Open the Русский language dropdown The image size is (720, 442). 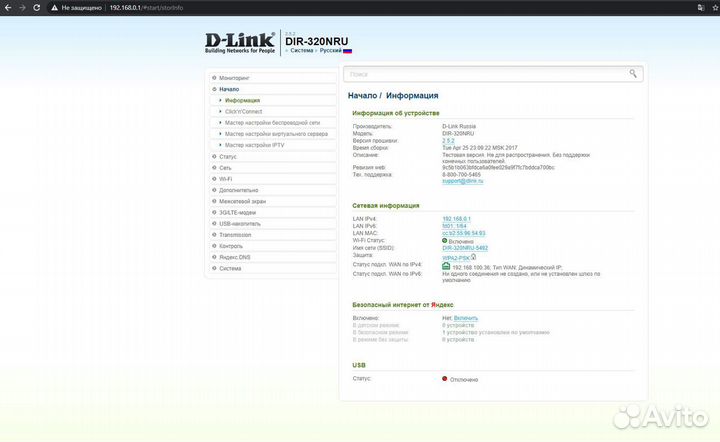pyautogui.click(x=331, y=50)
